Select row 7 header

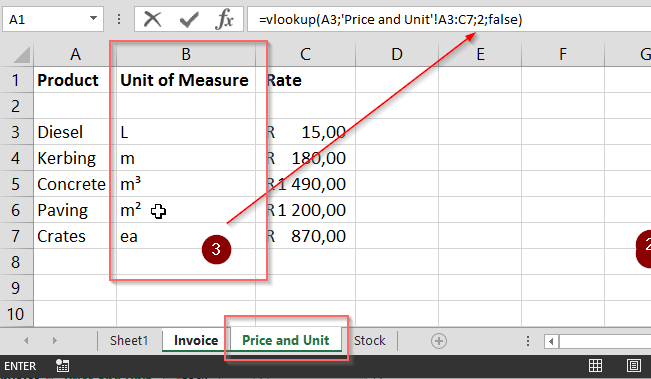(x=17, y=236)
